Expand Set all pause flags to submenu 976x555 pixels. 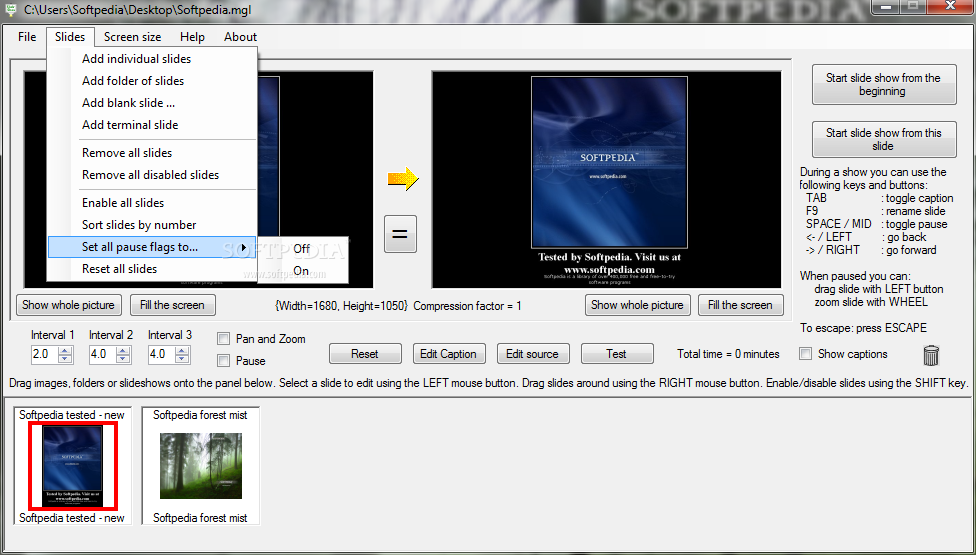152,247
